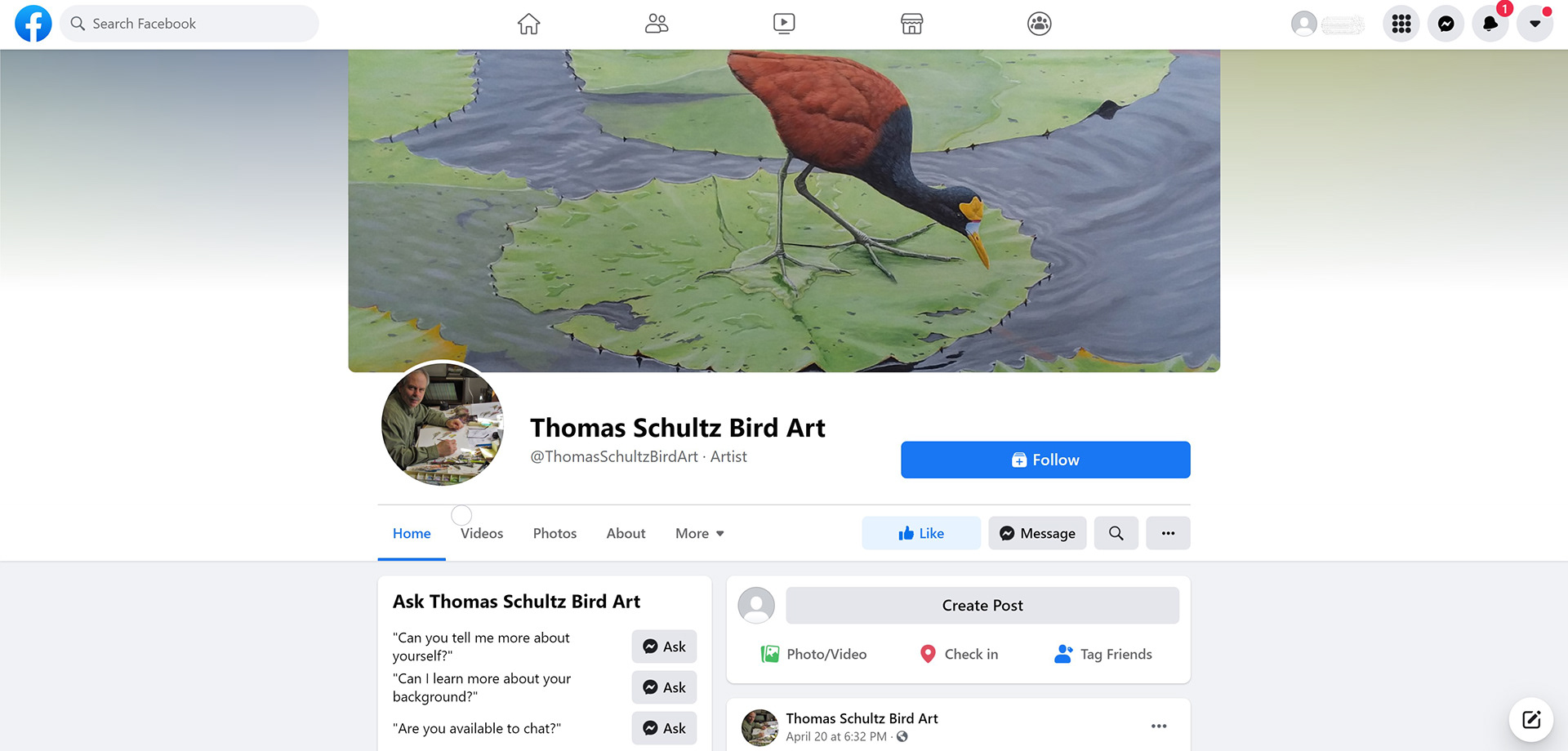Open the Watch video icon
Image resolution: width=1568 pixels, height=751 pixels.
784,24
